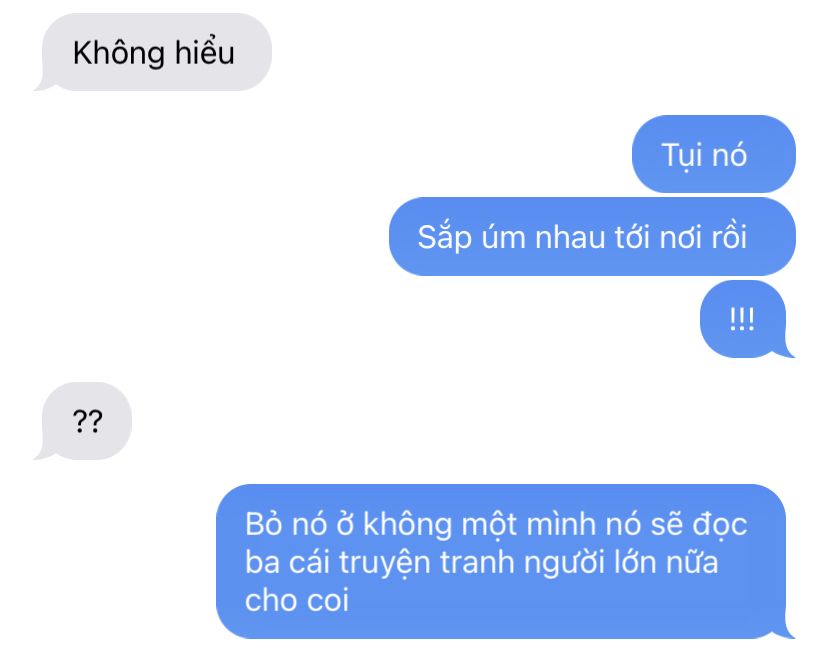Tap the gray '??' message bubble
The height and width of the screenshot is (653, 828).
[83, 421]
